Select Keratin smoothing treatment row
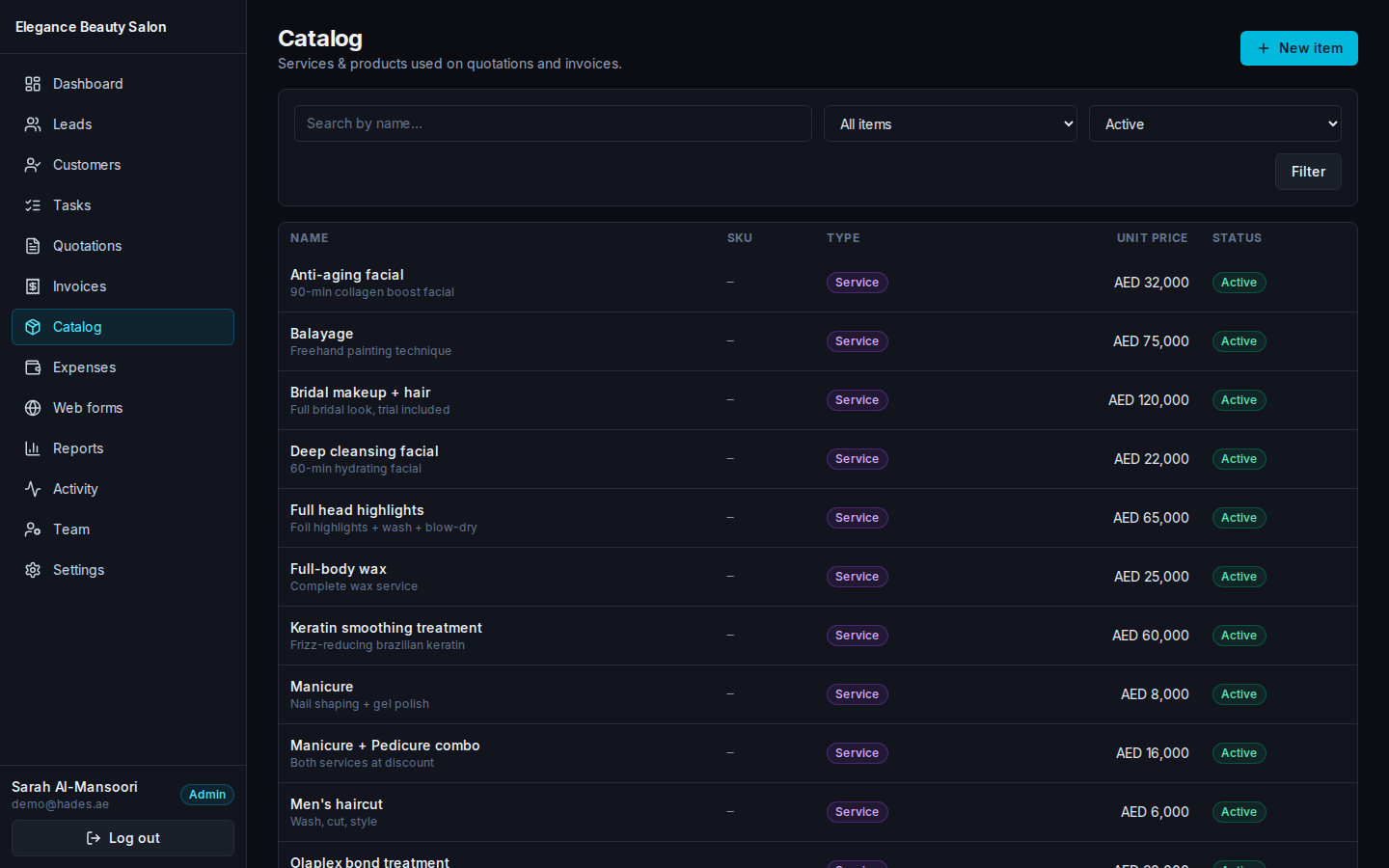 pos(818,636)
